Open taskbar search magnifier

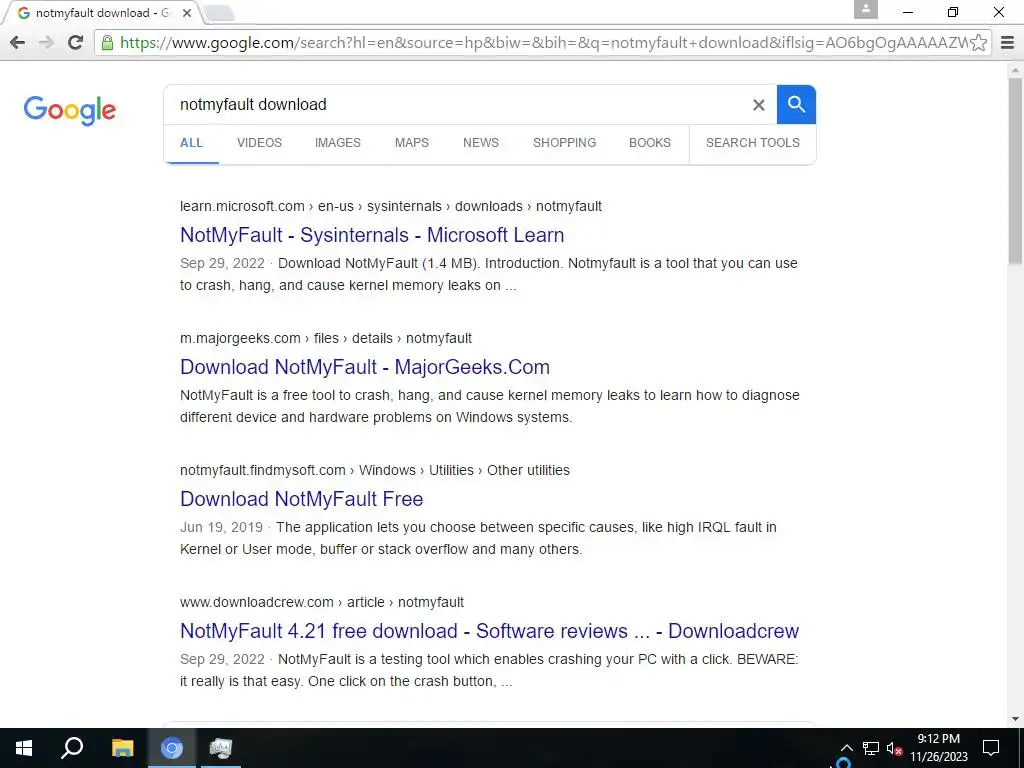click(72, 748)
